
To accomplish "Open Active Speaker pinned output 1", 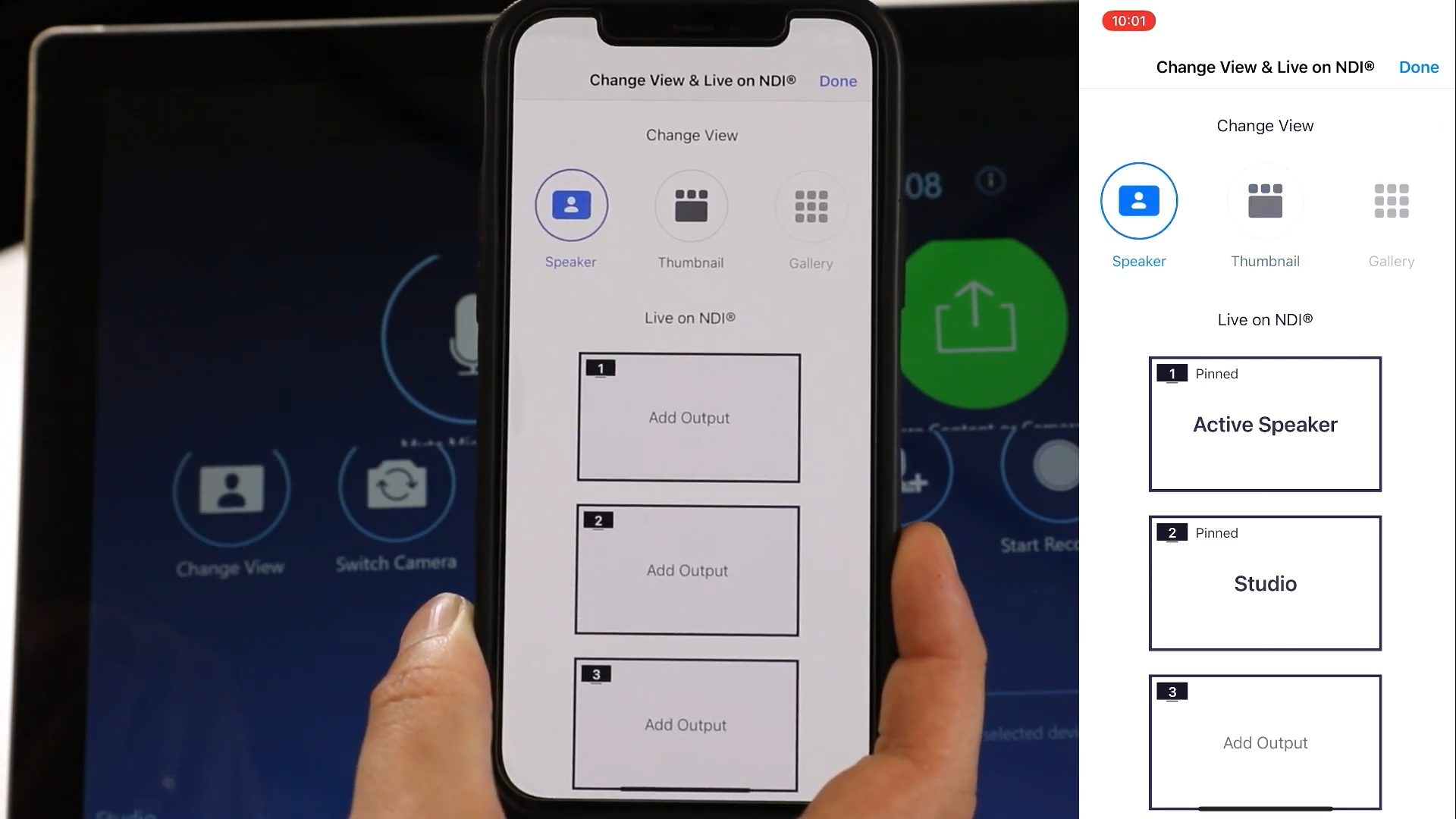I will click(1265, 424).
